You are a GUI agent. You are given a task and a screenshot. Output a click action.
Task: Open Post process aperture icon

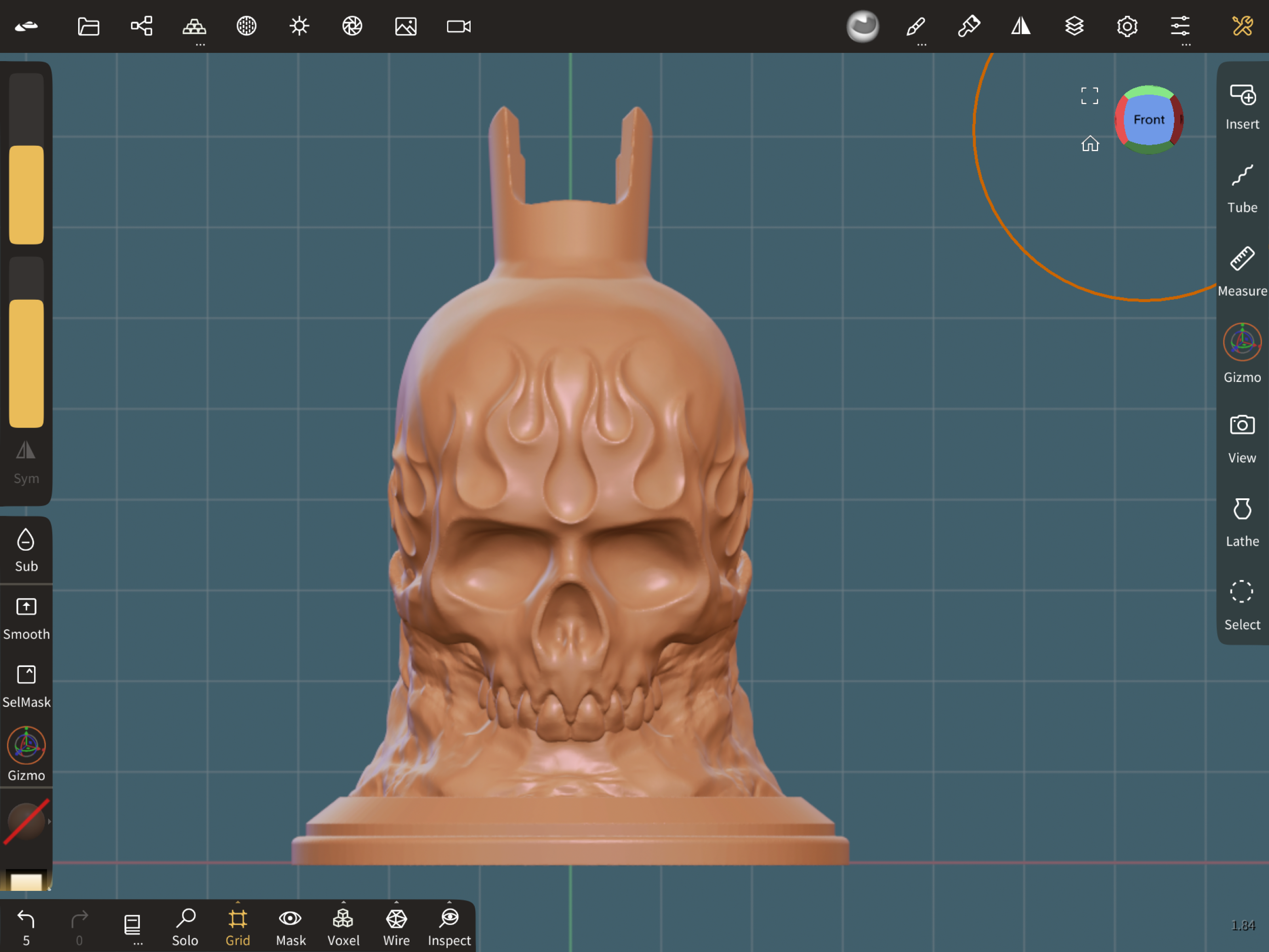352,26
